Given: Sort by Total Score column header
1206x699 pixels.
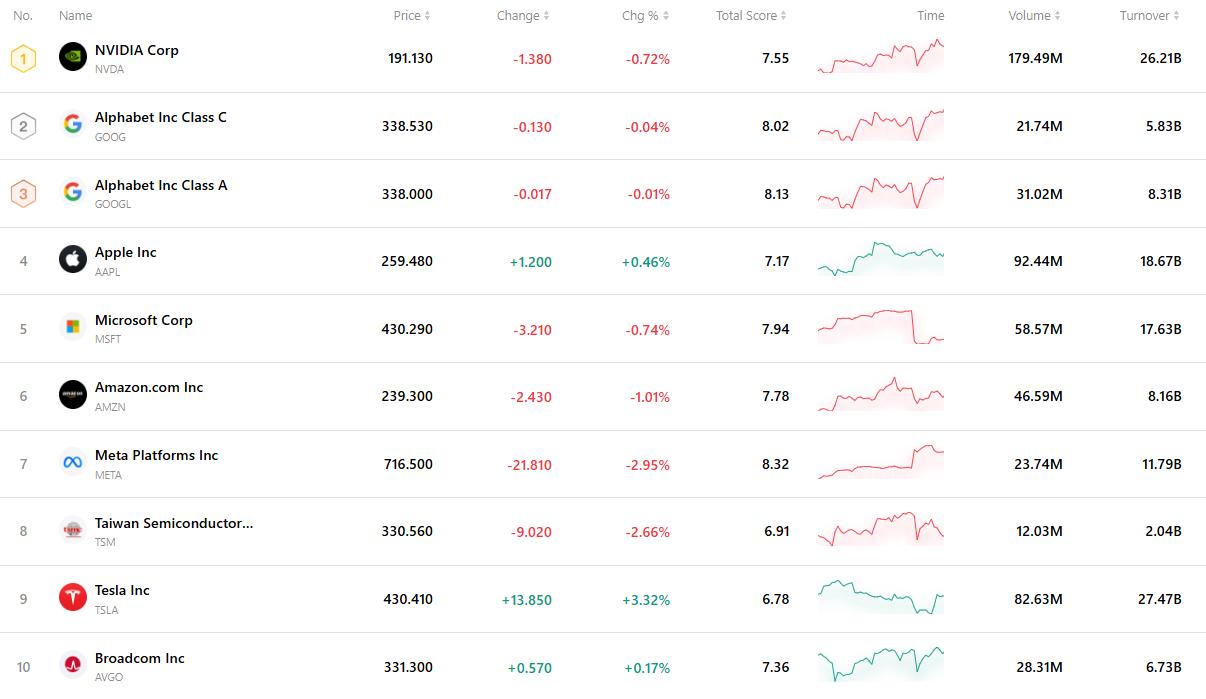Looking at the screenshot, I should (x=751, y=16).
